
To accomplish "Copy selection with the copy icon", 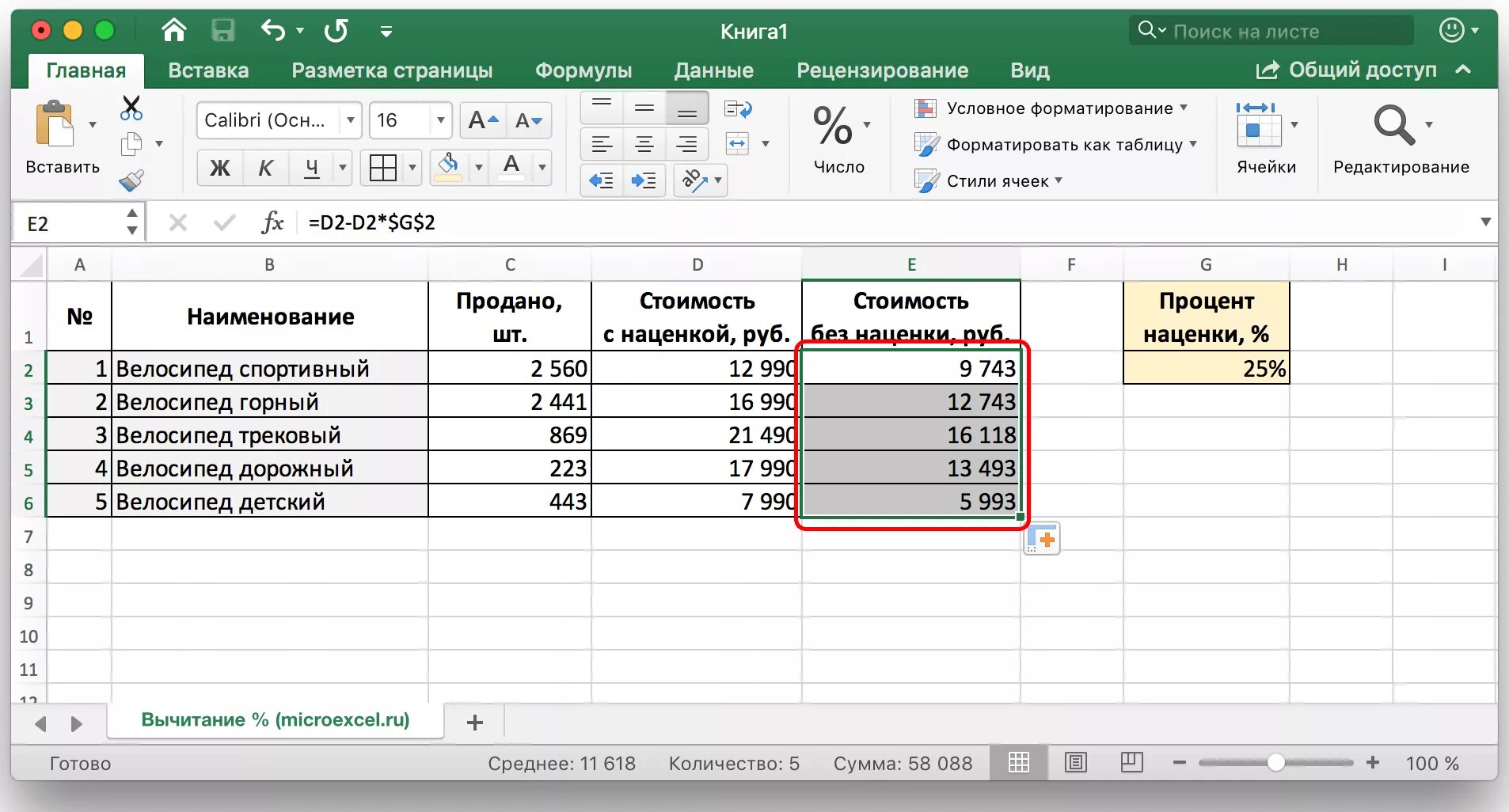I will pyautogui.click(x=131, y=144).
